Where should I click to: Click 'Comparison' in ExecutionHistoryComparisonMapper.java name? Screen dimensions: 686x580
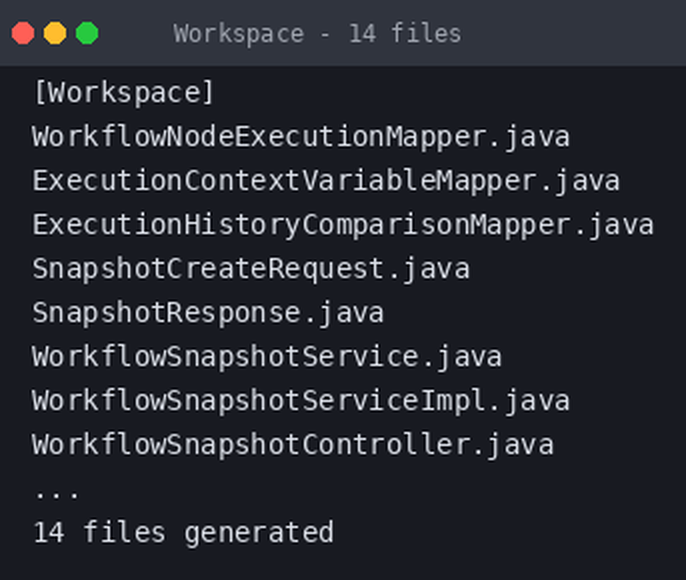[x=386, y=225]
